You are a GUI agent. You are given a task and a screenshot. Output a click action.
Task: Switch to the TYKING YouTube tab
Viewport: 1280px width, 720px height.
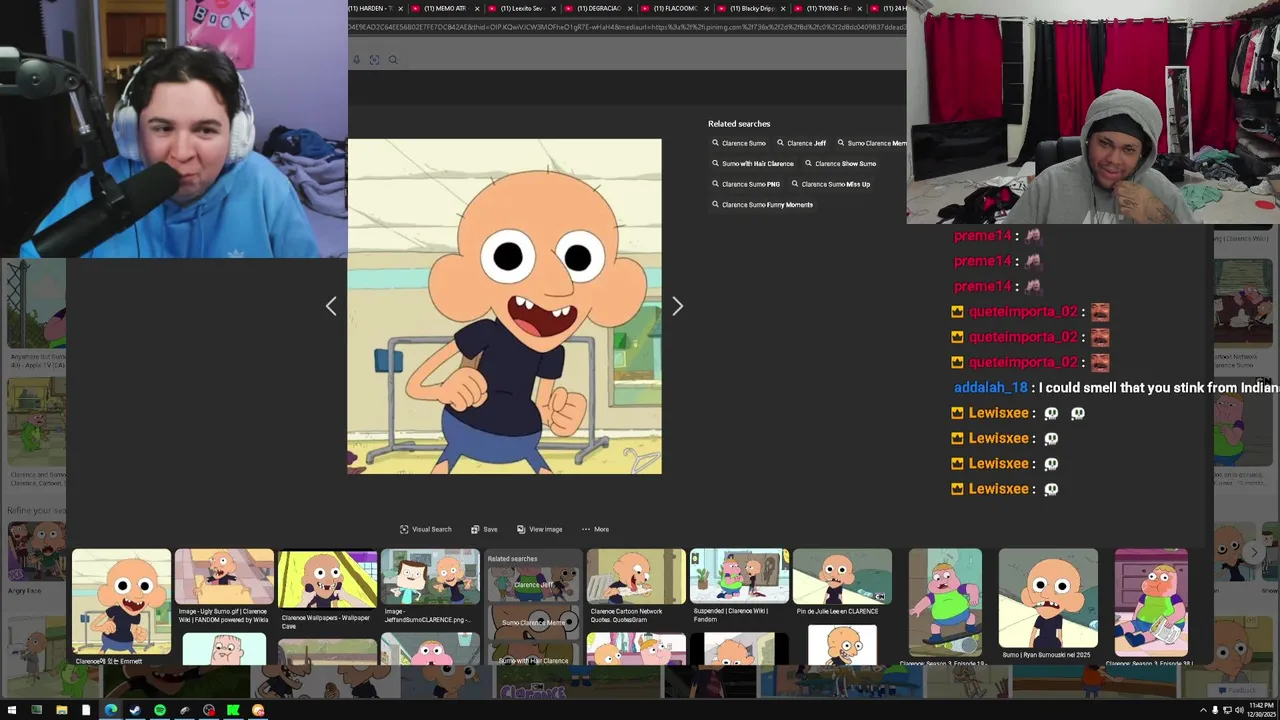point(828,8)
